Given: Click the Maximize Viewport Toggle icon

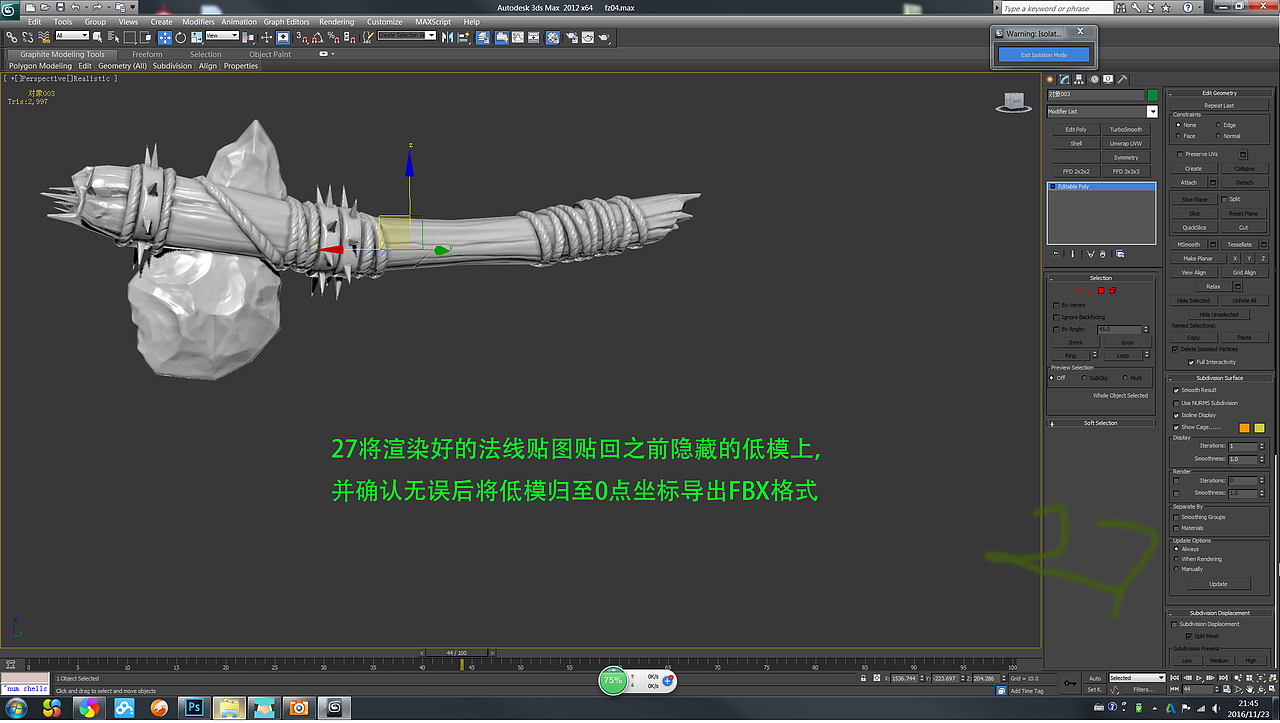Looking at the screenshot, I should click(x=1272, y=689).
